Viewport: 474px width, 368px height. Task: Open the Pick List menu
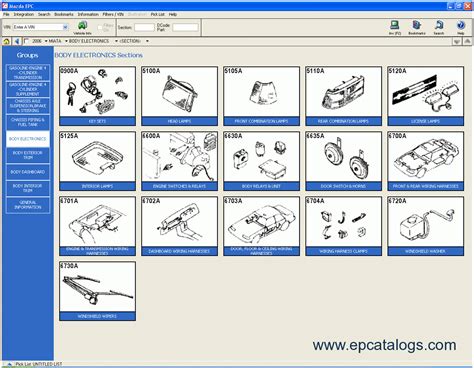point(158,14)
